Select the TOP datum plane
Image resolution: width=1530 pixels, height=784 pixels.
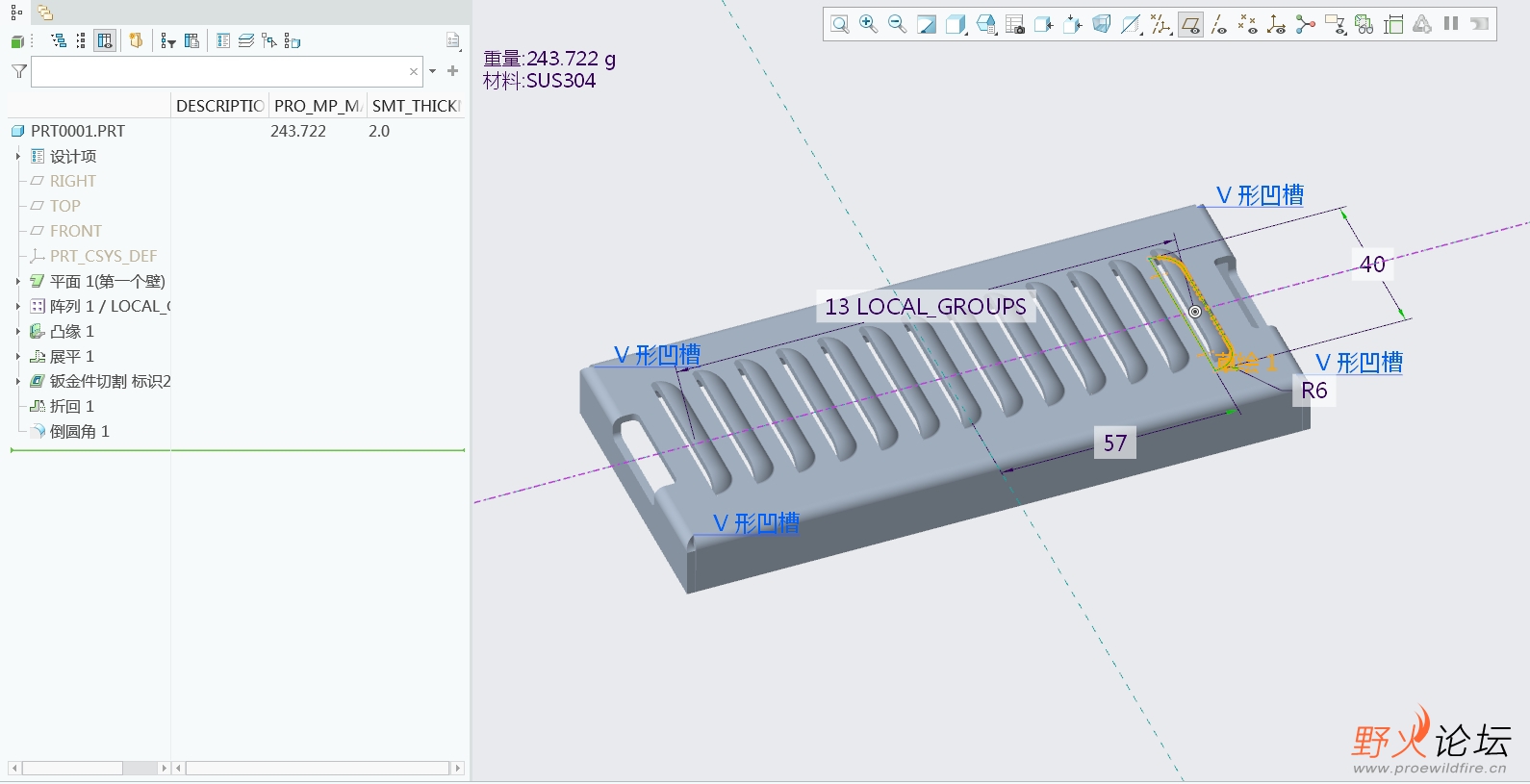click(x=65, y=206)
